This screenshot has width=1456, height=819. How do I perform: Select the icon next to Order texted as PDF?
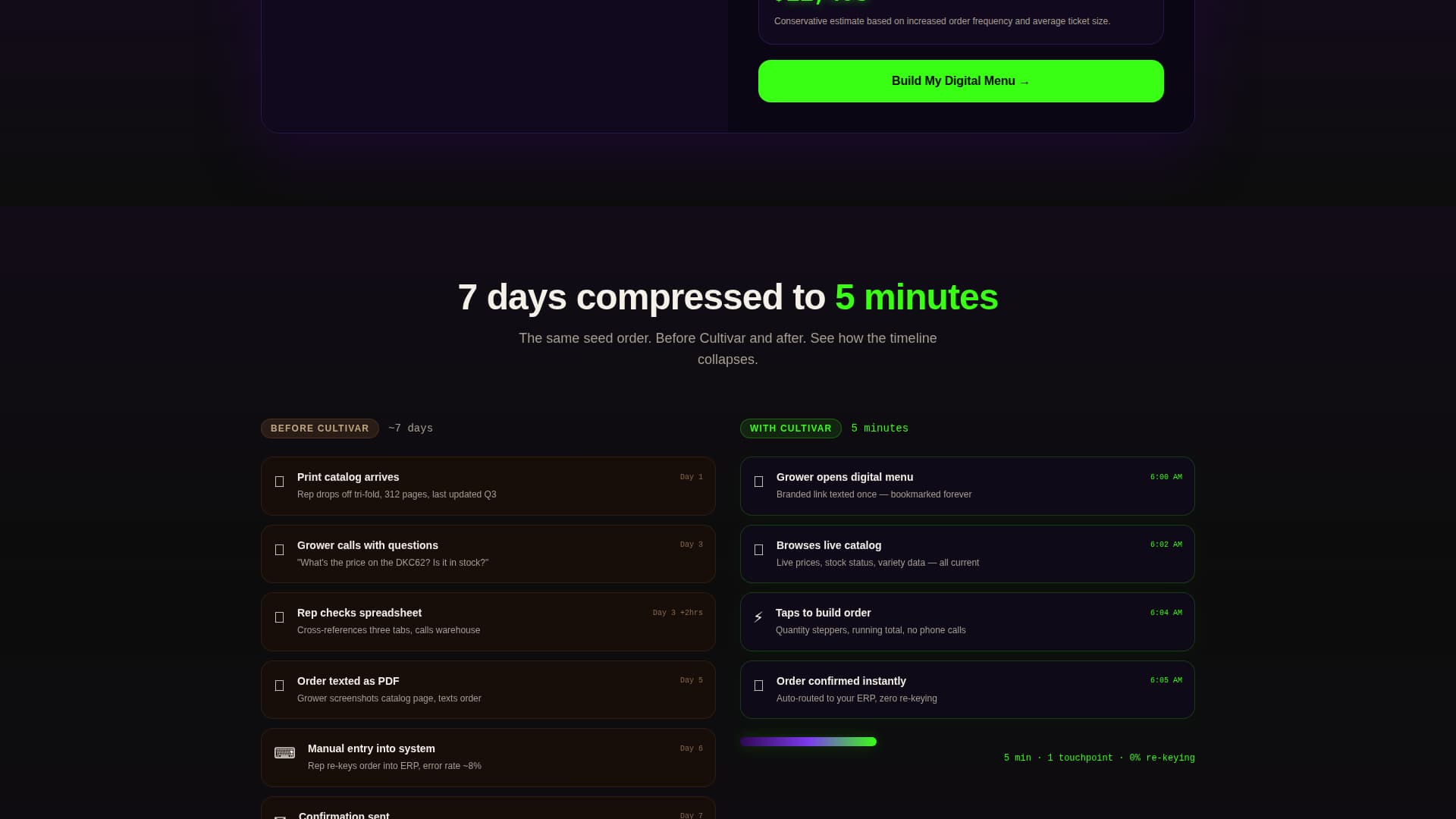pos(279,686)
